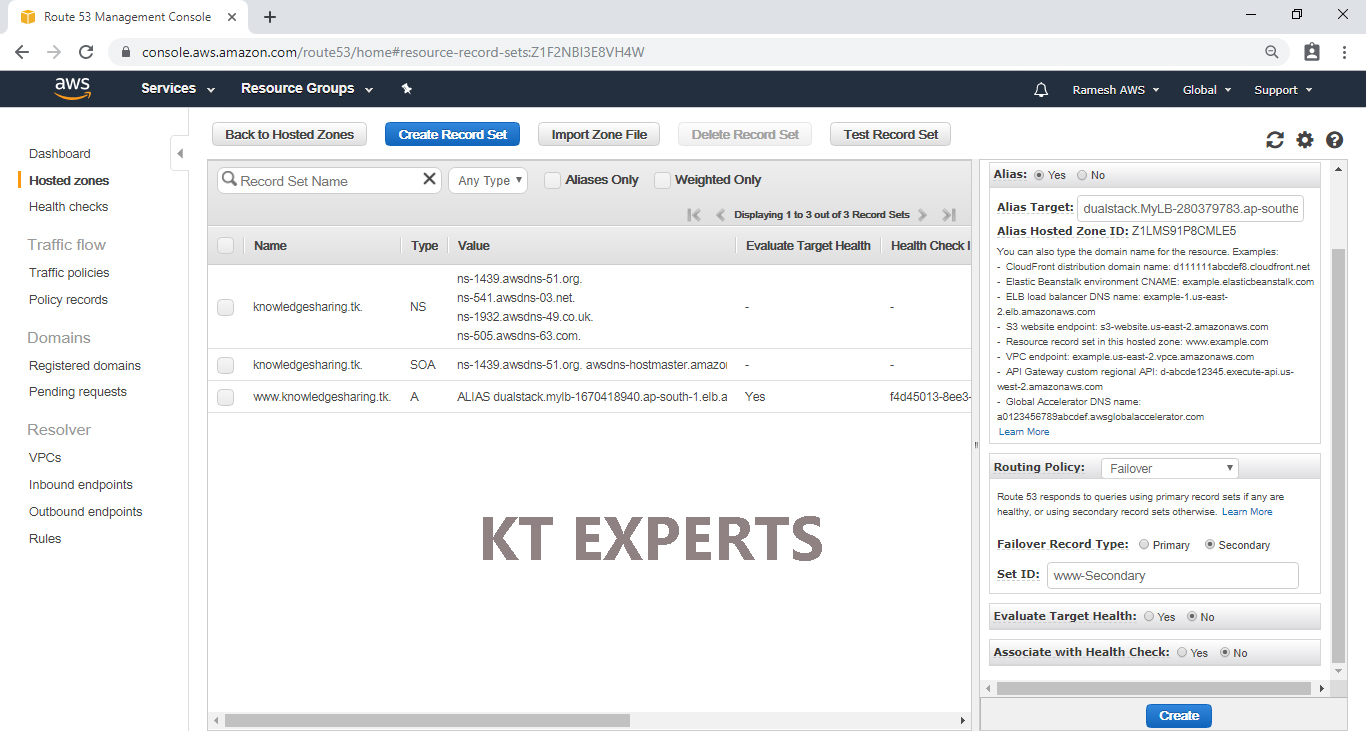Open the Routing Policy Failover dropdown
This screenshot has height=736, width=1366.
coord(1169,468)
